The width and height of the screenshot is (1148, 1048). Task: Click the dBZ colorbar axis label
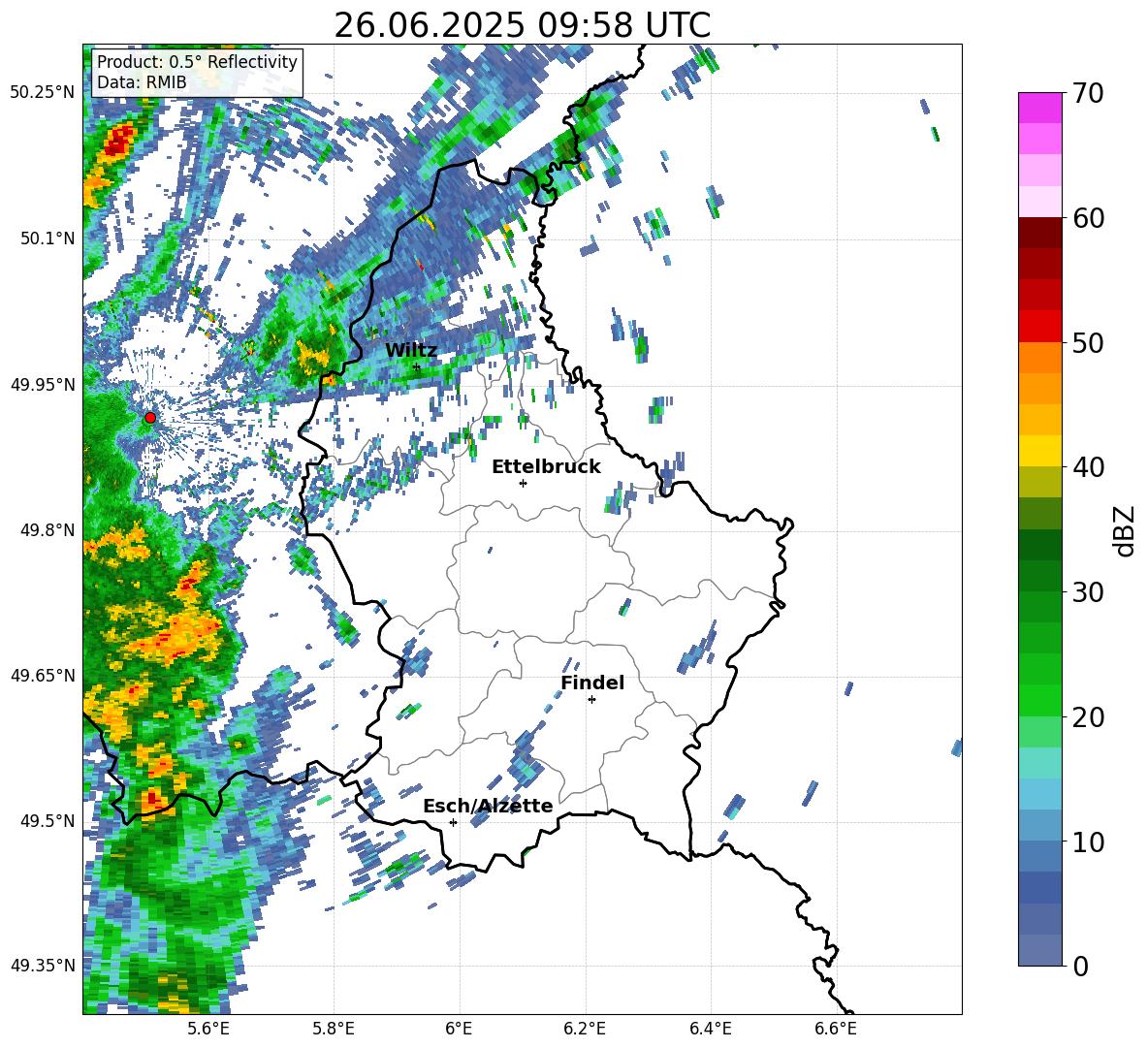click(x=1126, y=530)
